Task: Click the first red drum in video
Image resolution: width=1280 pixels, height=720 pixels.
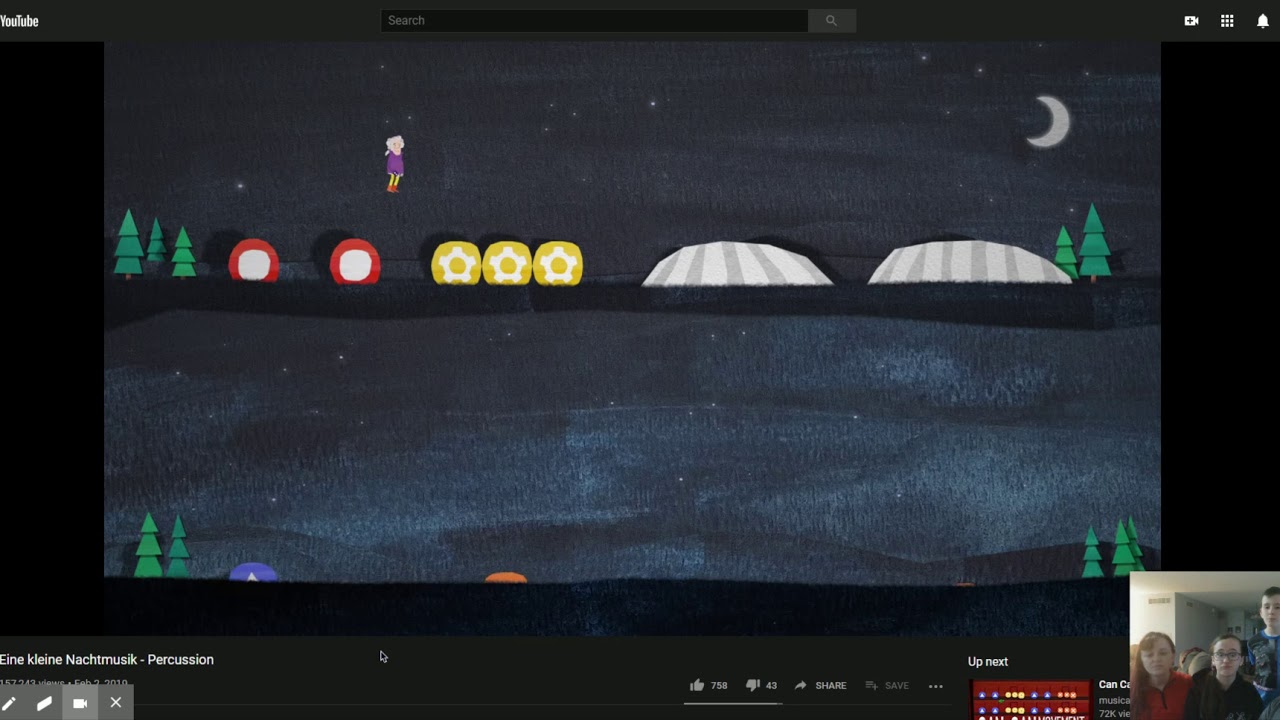Action: click(254, 262)
